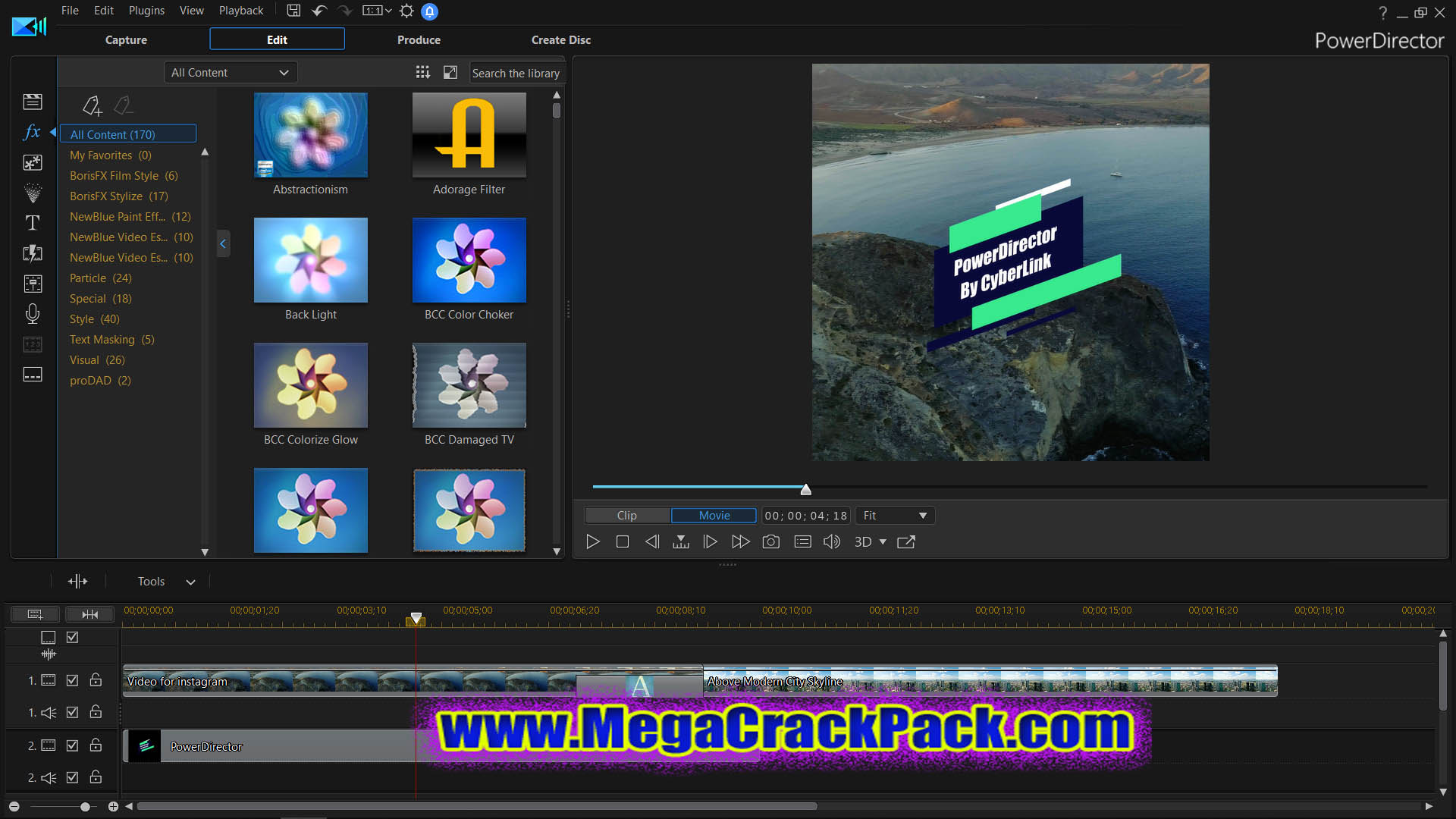
Task: Click the timeline zoom slider handle
Action: pos(85,807)
